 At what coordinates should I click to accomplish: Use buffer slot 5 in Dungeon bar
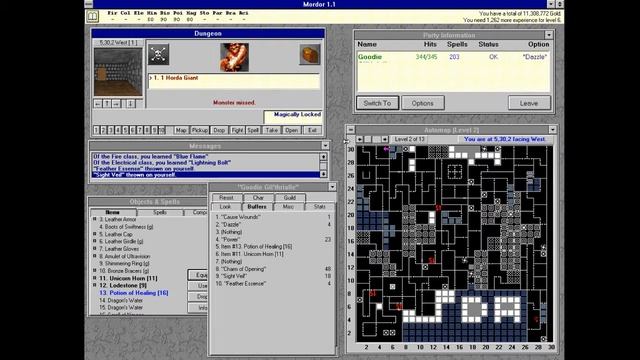pyautogui.click(x=125, y=130)
